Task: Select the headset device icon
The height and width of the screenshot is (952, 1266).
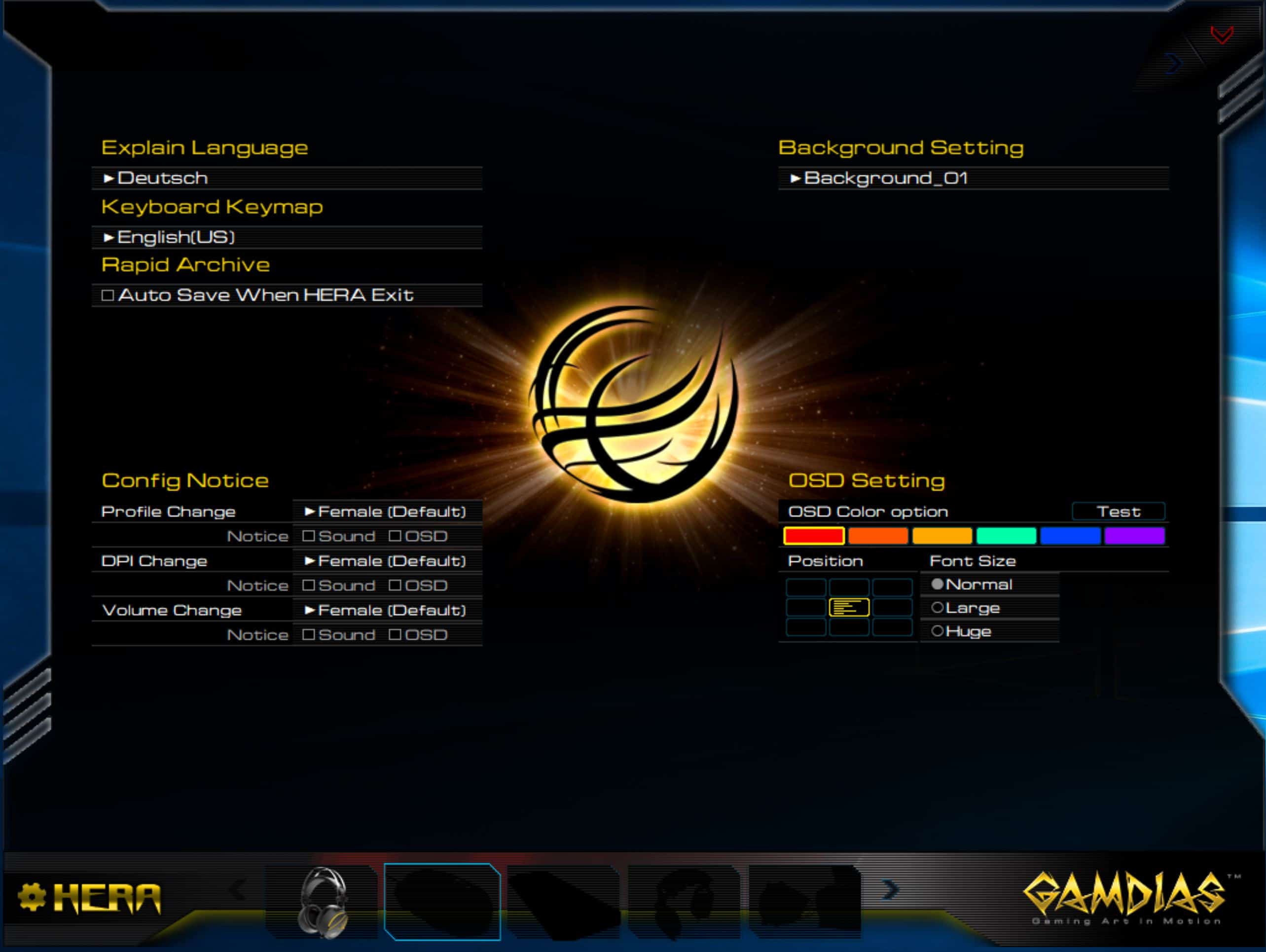Action: point(322,902)
